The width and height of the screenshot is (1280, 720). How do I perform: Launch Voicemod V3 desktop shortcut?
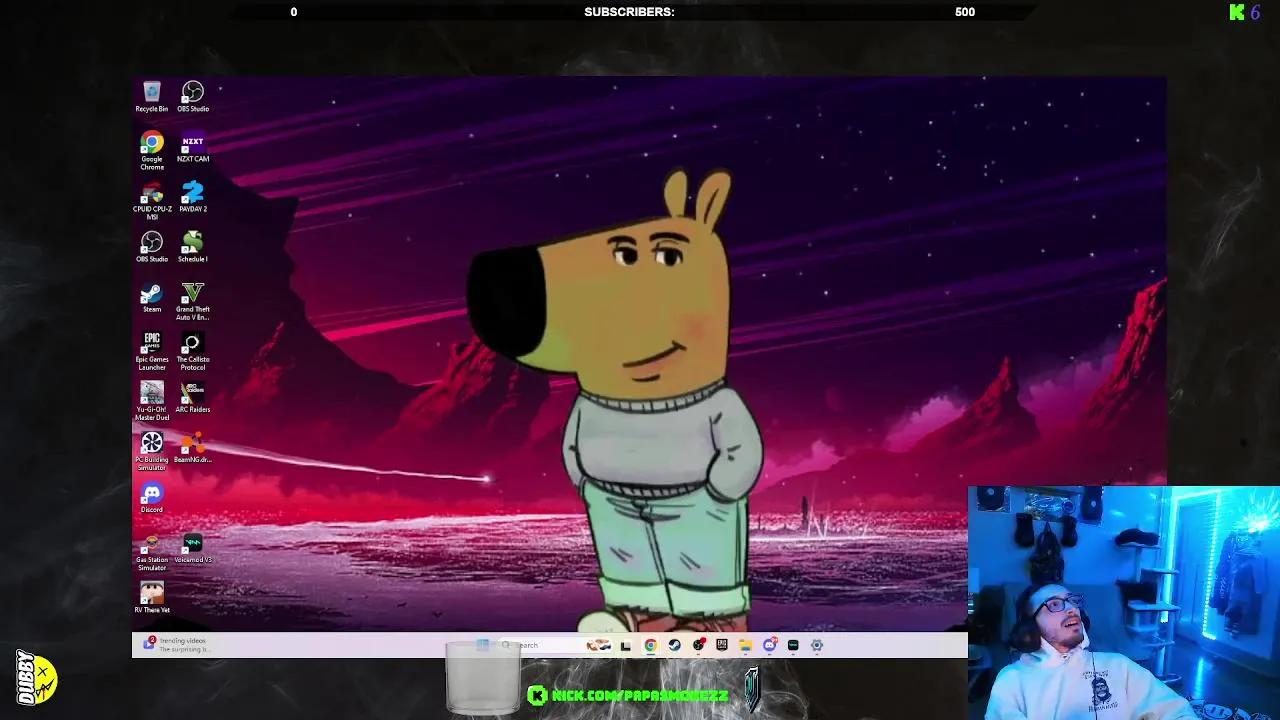193,548
